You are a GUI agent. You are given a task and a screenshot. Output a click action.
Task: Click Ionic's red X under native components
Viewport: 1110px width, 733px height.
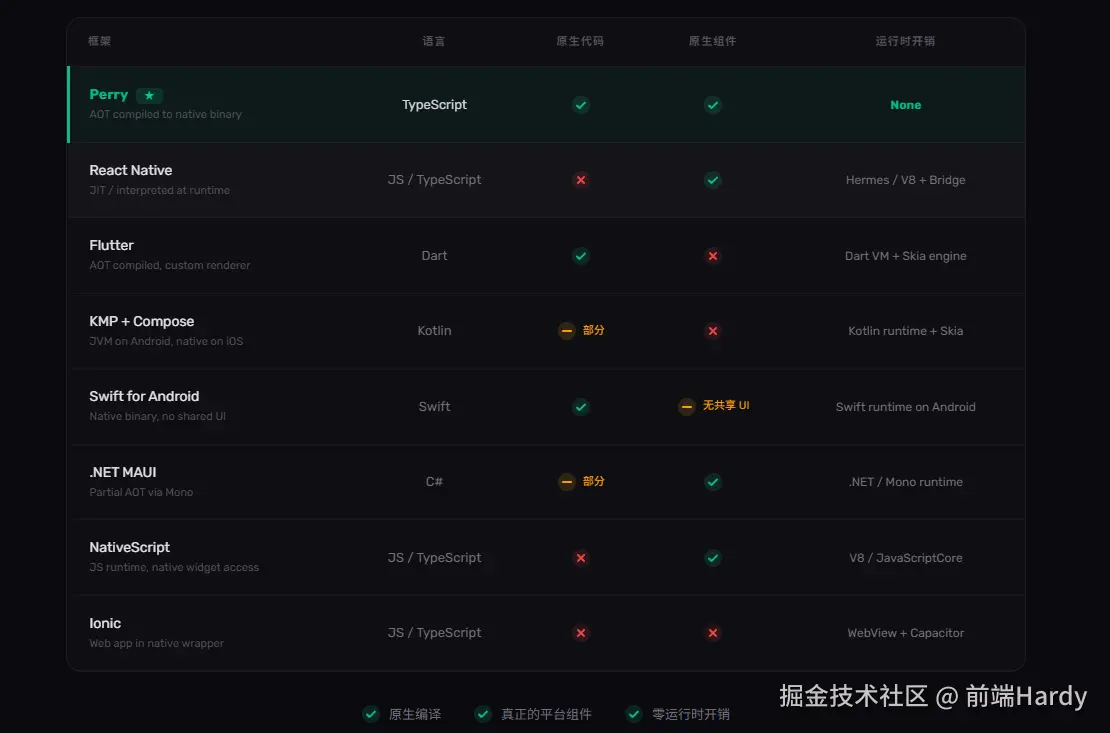point(713,633)
